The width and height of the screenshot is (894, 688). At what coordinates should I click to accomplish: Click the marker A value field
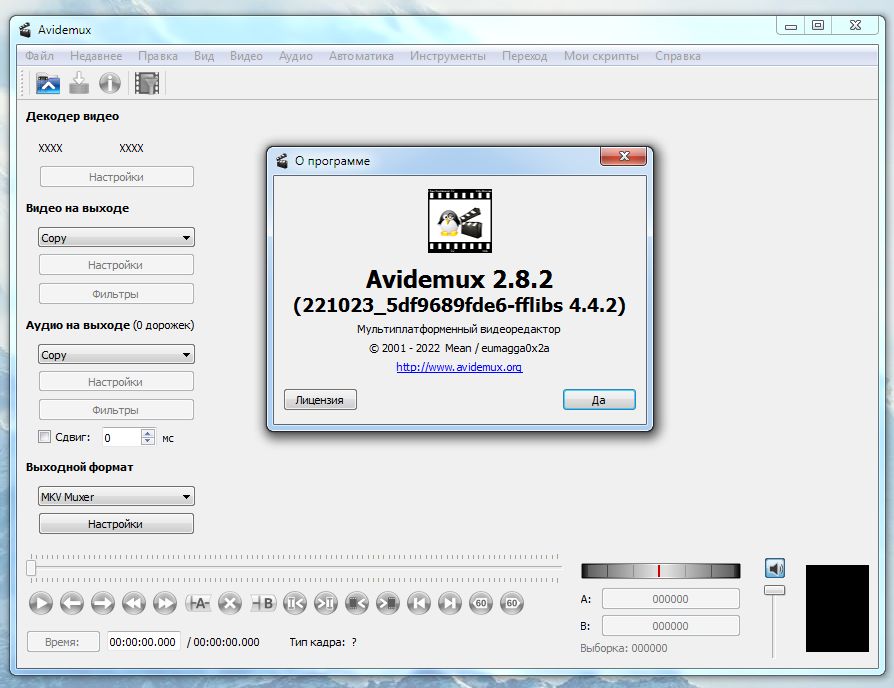point(670,599)
